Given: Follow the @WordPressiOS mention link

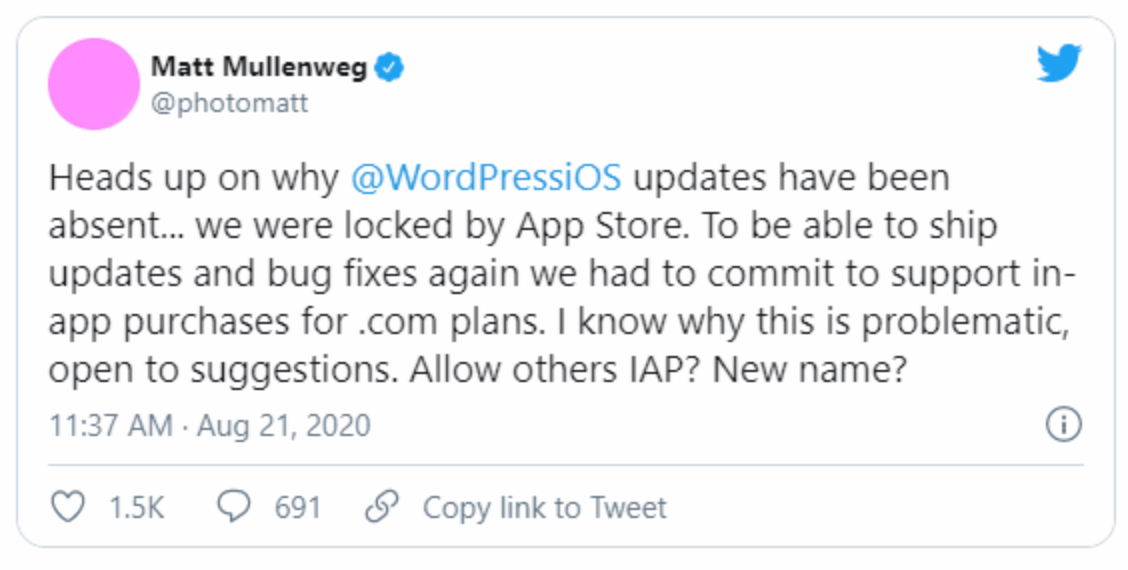Looking at the screenshot, I should [486, 178].
